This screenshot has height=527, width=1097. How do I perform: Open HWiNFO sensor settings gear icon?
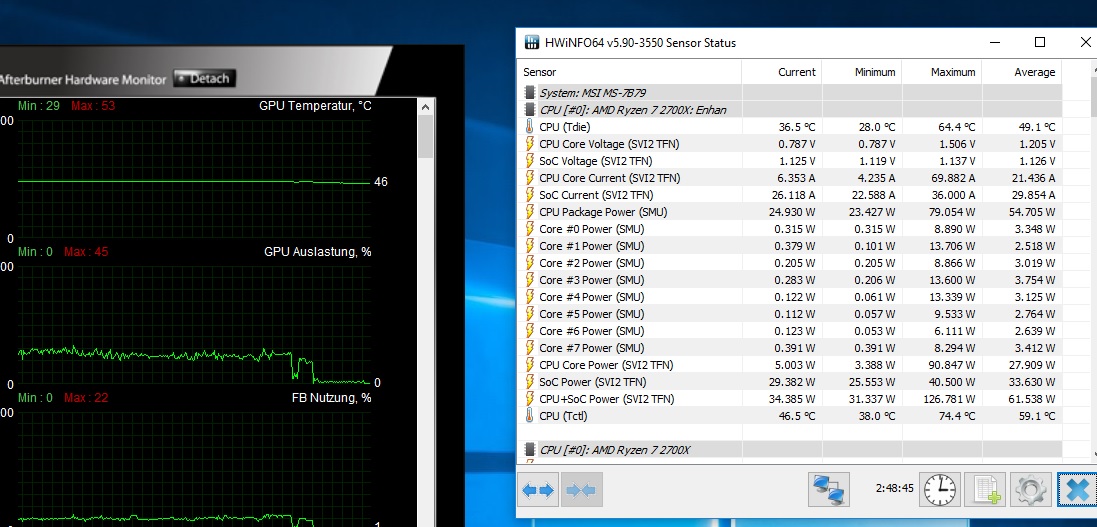pos(1031,489)
